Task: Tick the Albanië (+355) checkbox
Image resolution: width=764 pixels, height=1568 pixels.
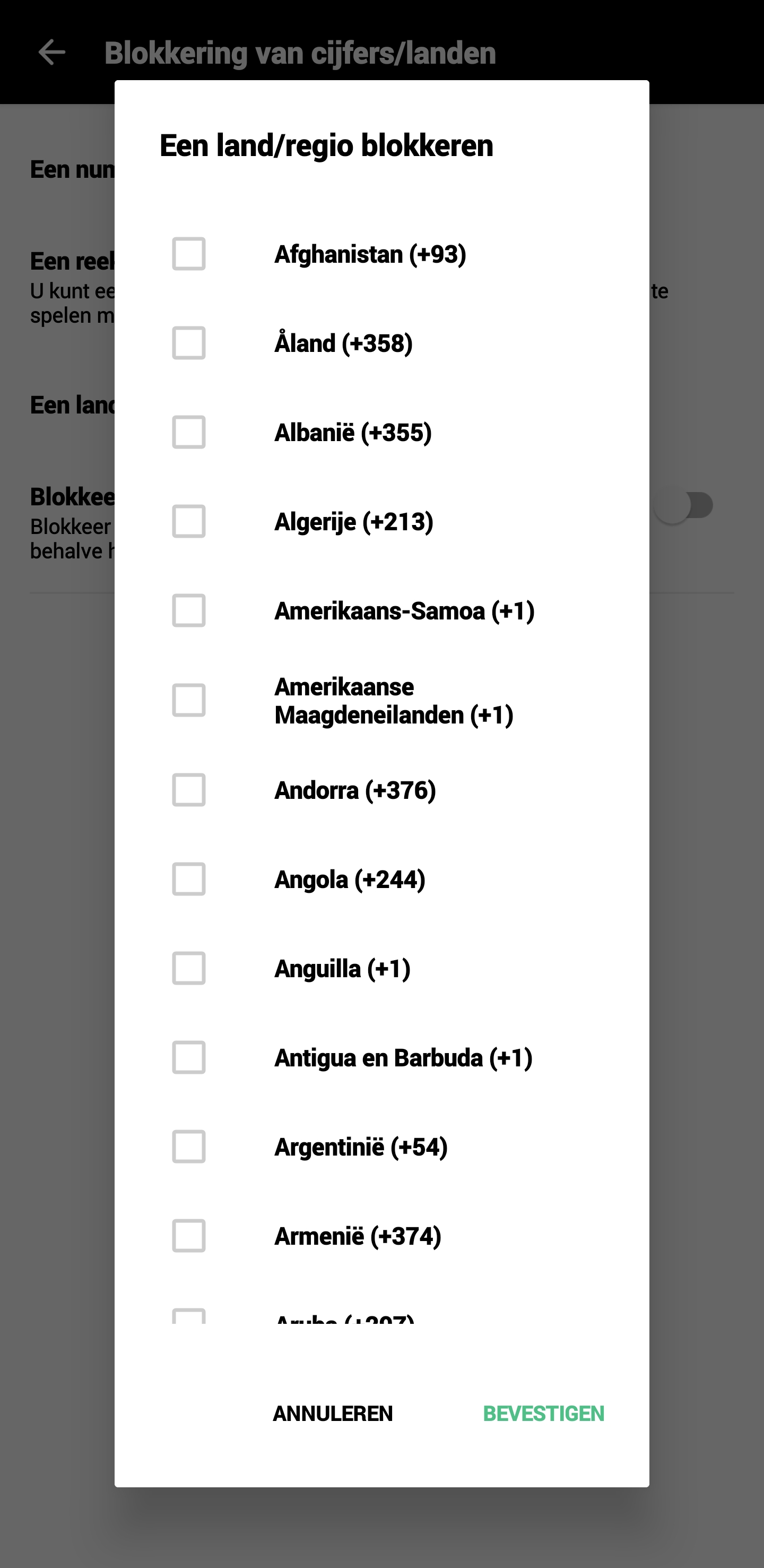Action: click(188, 432)
